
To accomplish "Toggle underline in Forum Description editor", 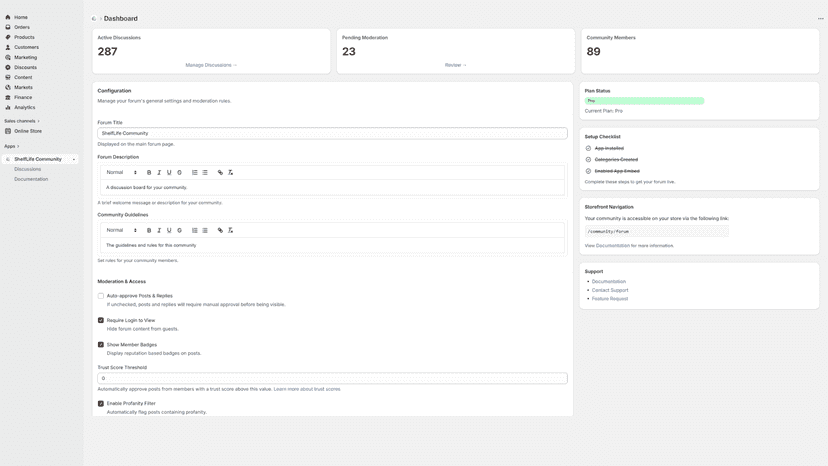I will click(169, 172).
